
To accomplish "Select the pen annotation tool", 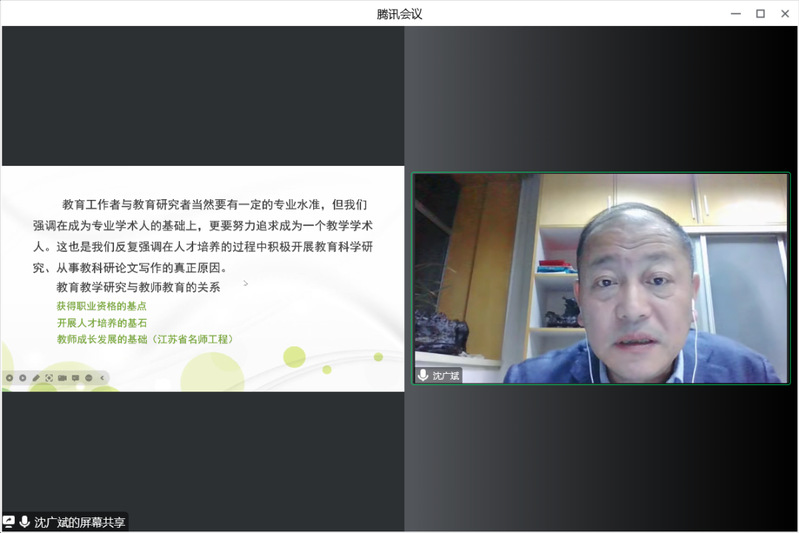I will [36, 377].
